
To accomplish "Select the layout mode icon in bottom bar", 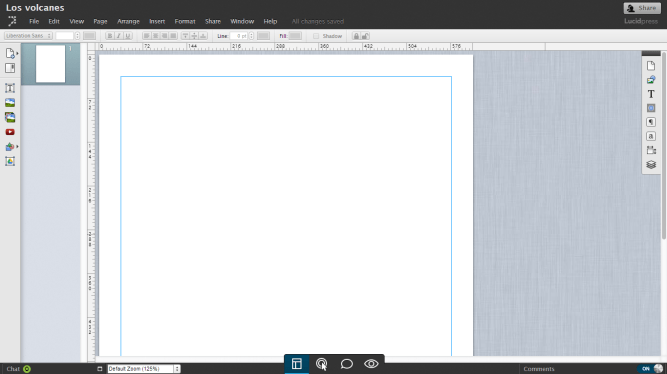I will pos(296,364).
